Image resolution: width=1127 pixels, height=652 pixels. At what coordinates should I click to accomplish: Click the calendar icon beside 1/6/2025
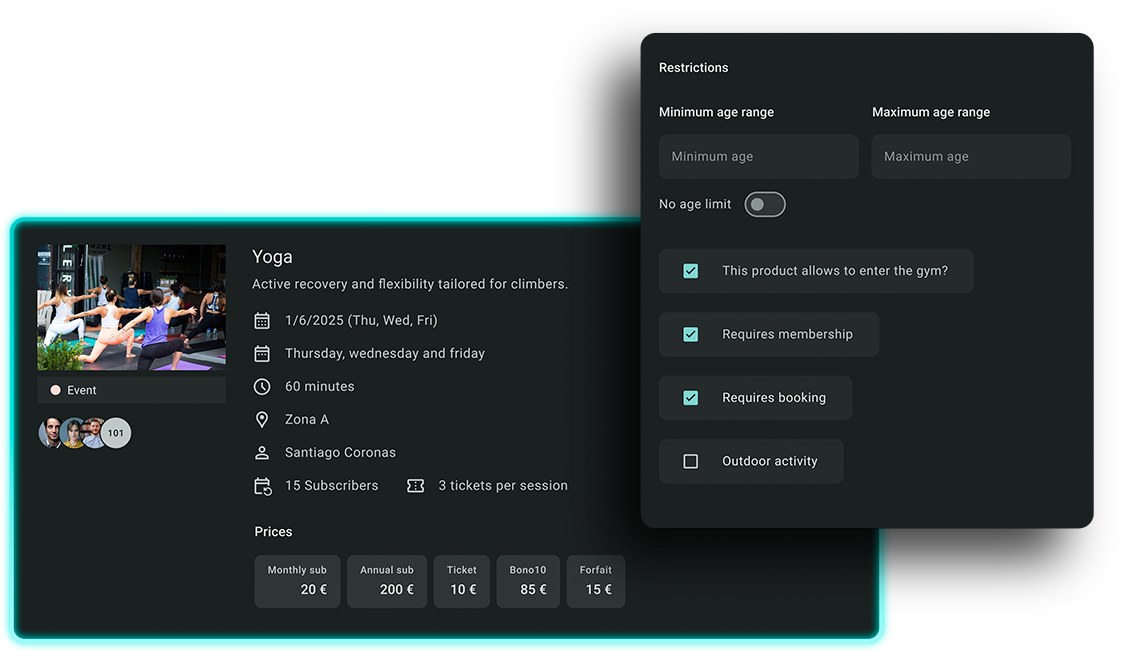pyautogui.click(x=262, y=321)
